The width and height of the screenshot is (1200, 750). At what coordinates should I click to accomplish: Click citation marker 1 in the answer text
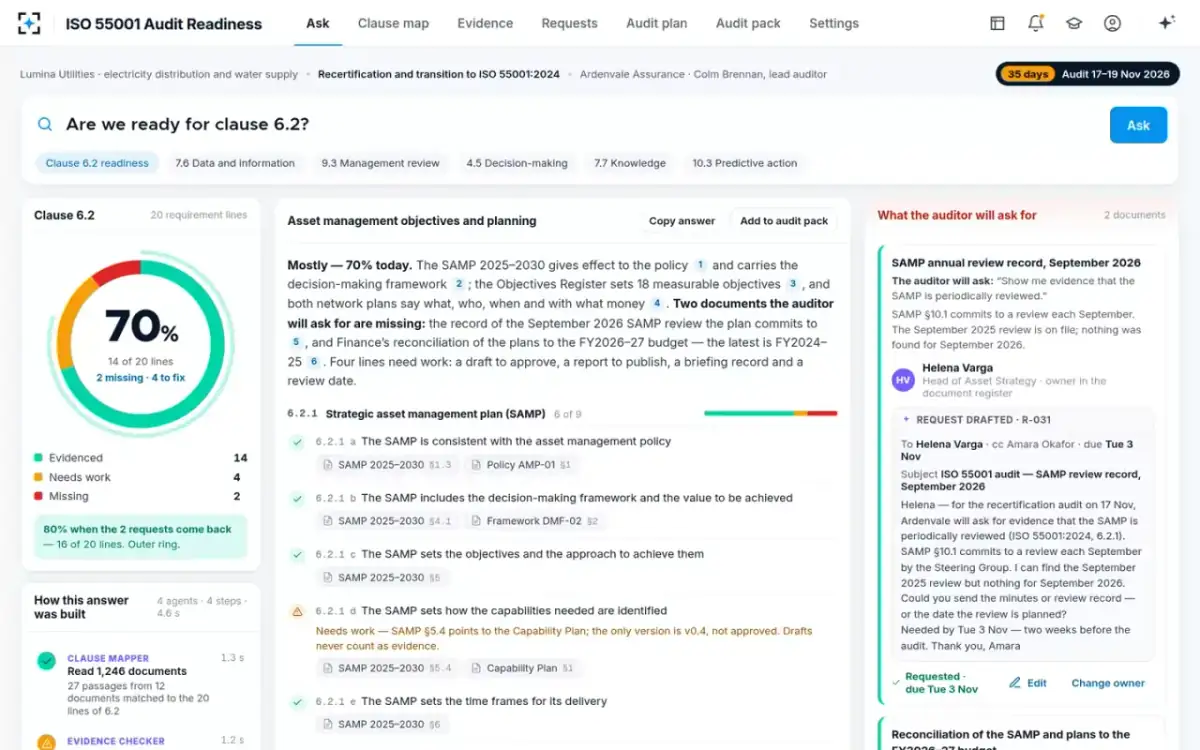[x=701, y=265]
